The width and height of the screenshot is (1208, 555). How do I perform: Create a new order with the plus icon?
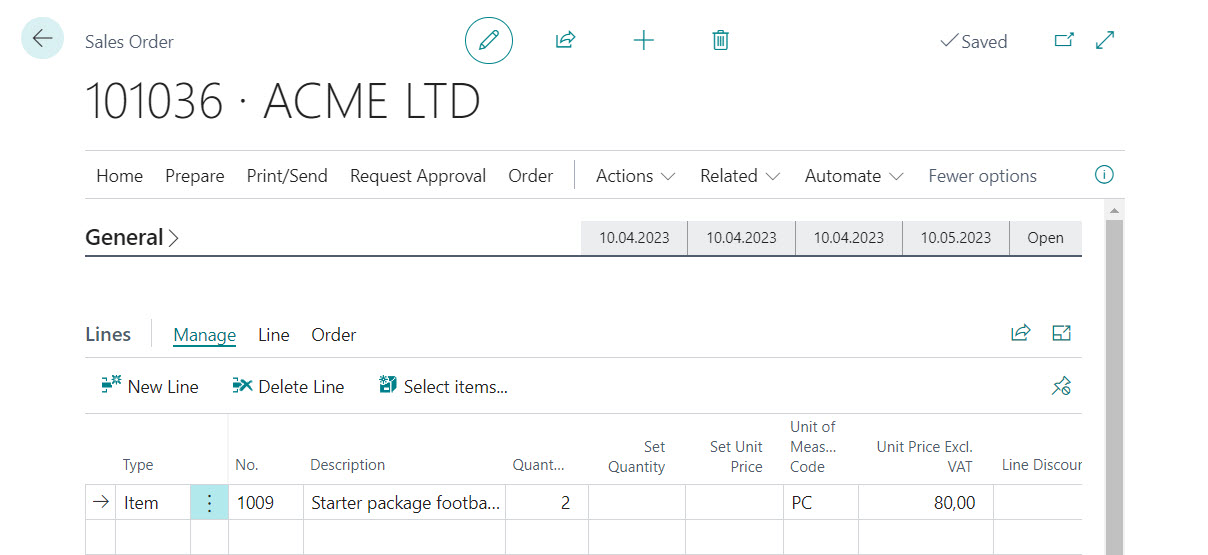coord(644,40)
